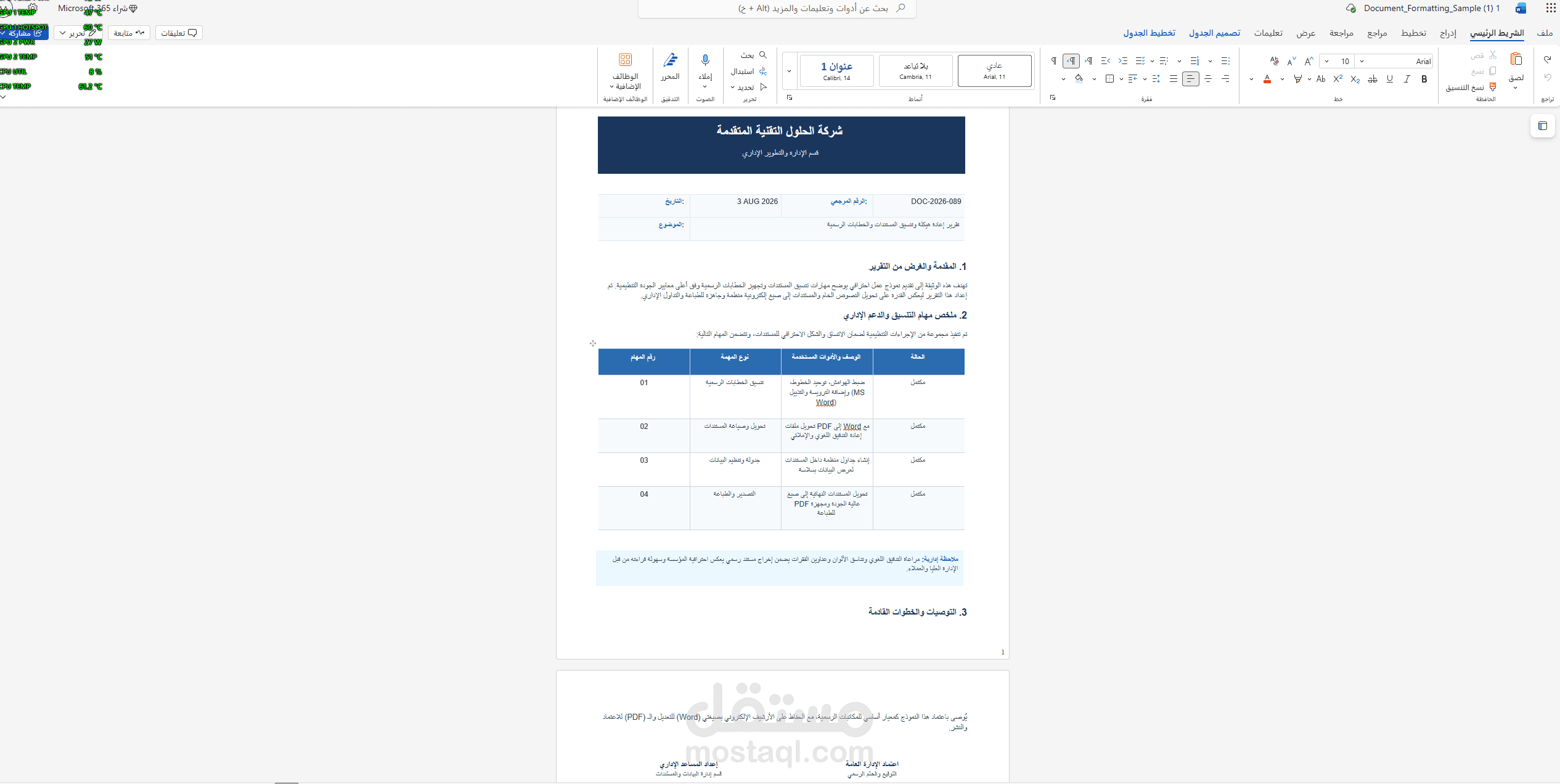
Task: Select the active left alignment button
Action: pos(1191,79)
